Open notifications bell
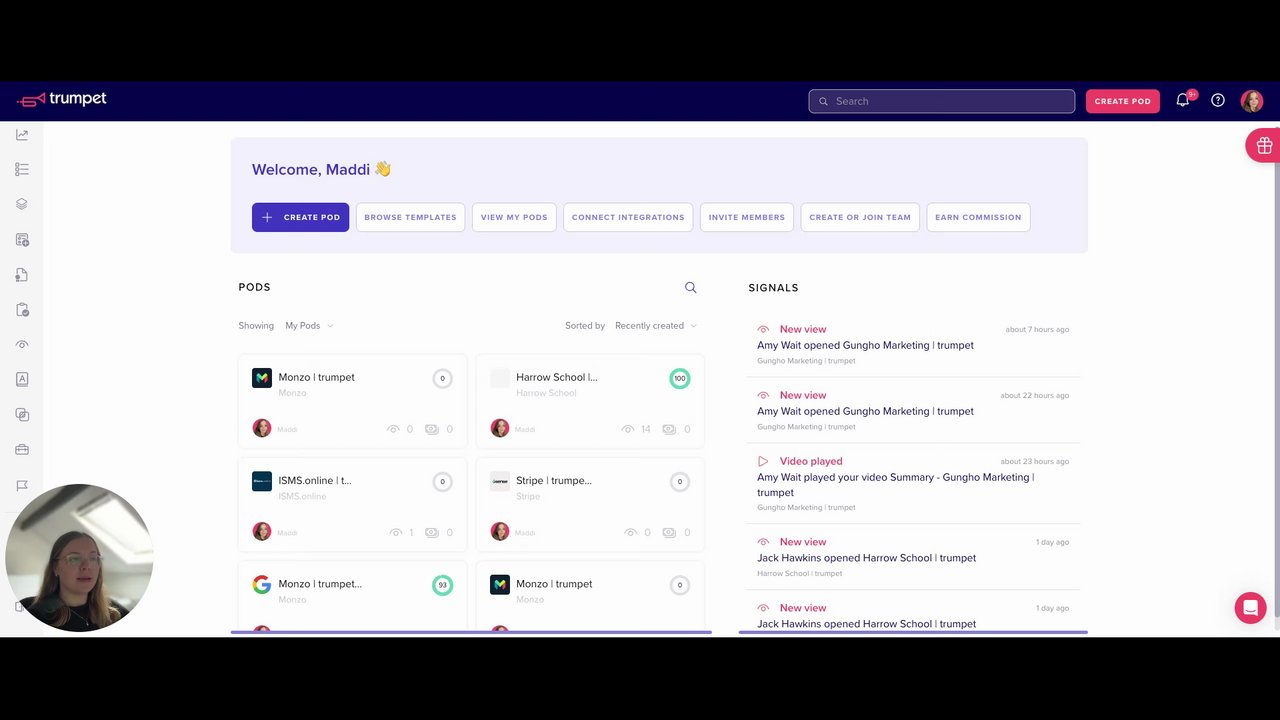The image size is (1280, 720). 1183,100
